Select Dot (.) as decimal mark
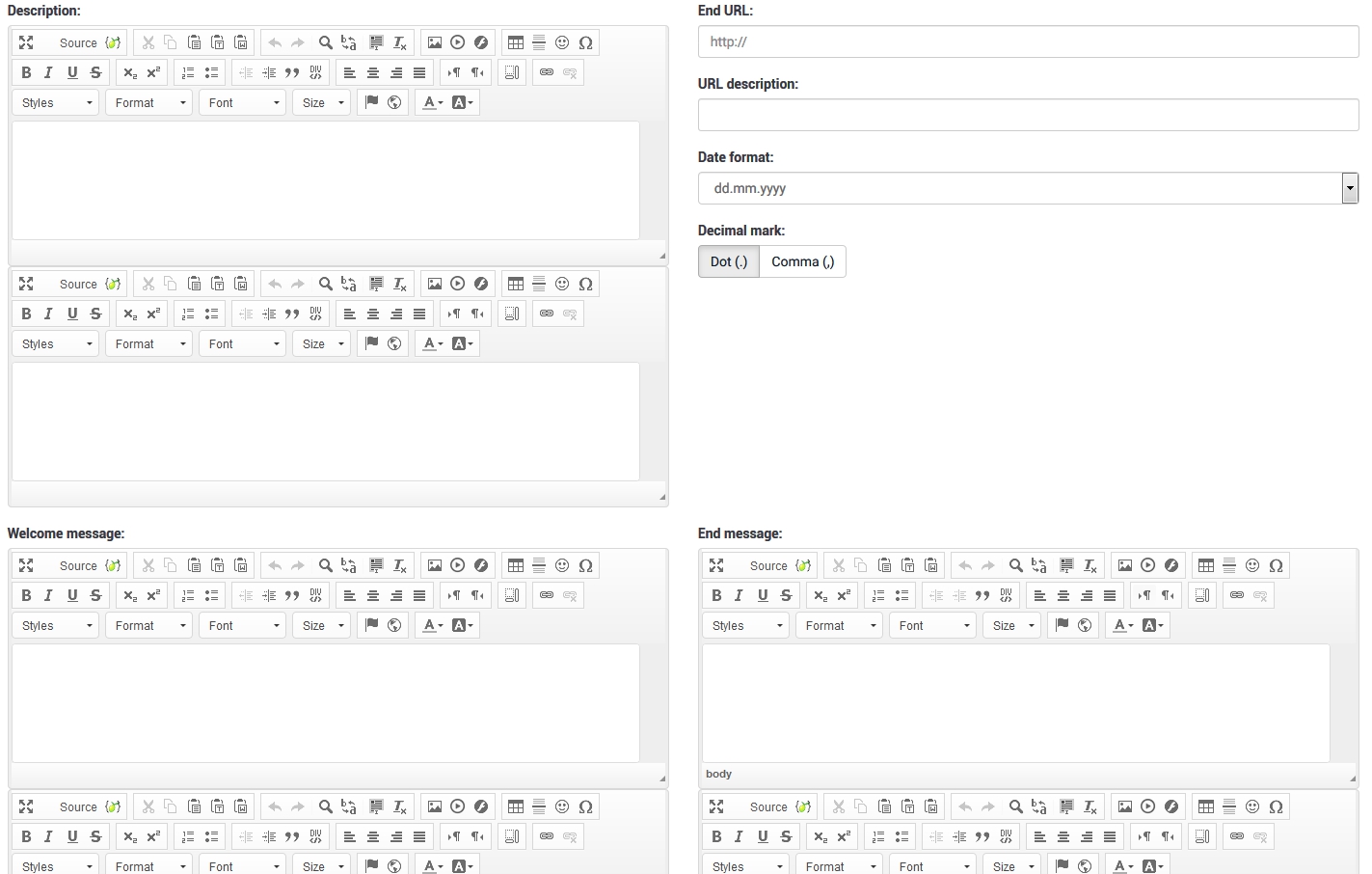This screenshot has width=1372, height=874. click(729, 261)
